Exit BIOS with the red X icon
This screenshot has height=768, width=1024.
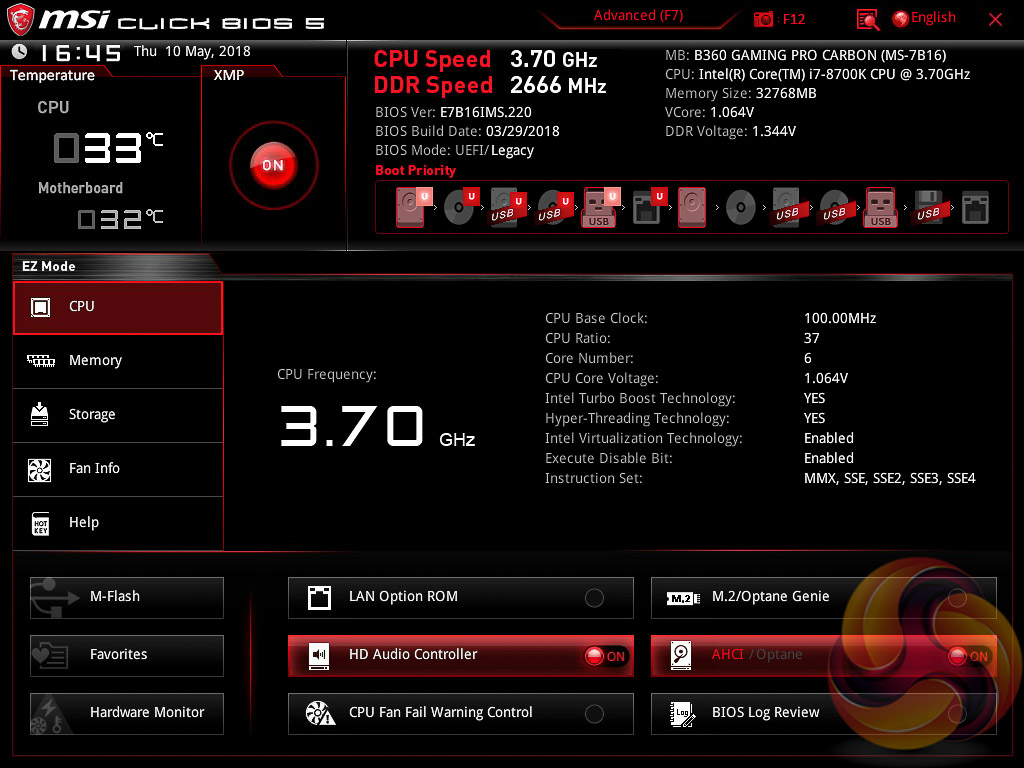pyautogui.click(x=995, y=20)
